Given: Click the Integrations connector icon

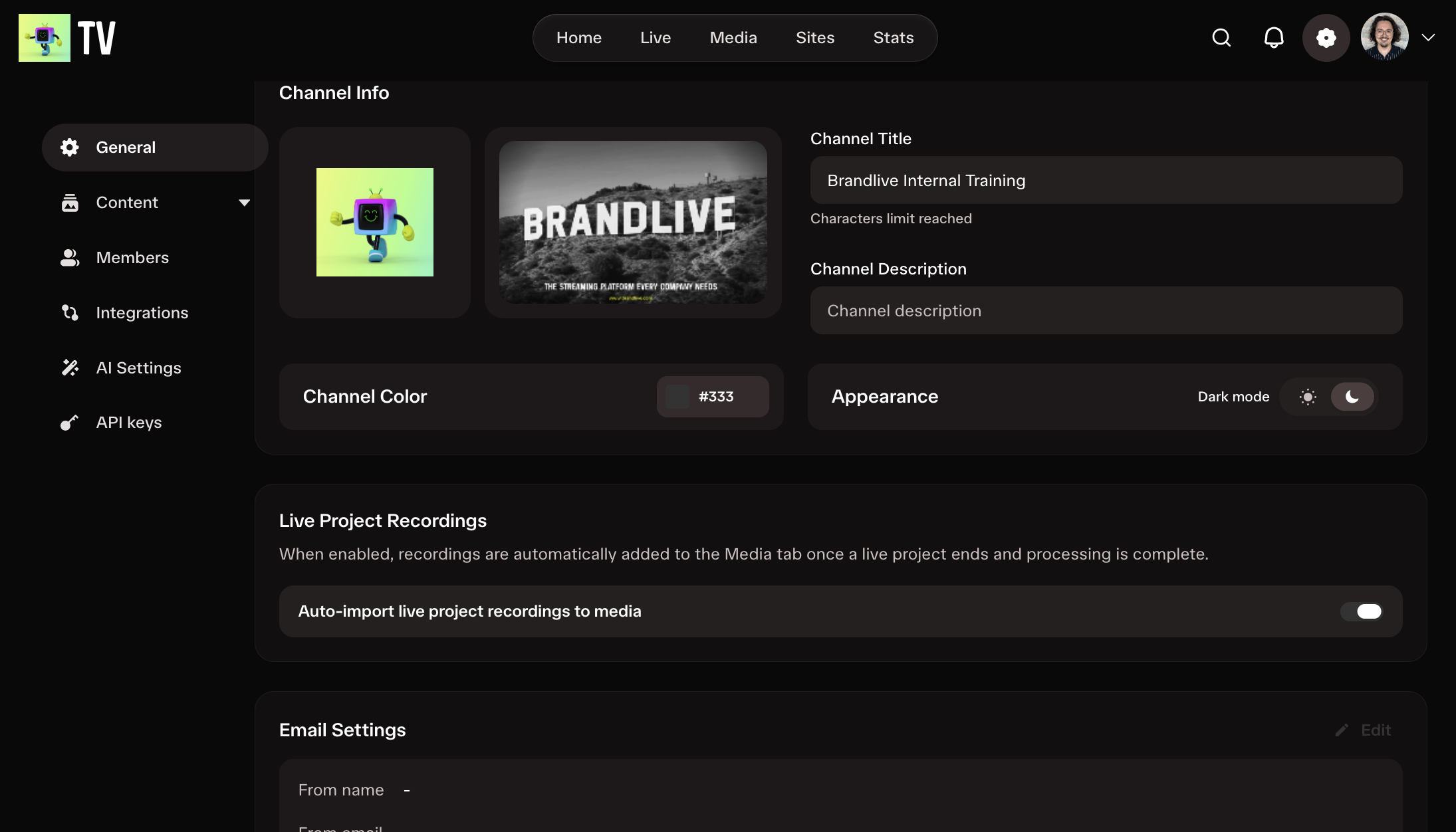Looking at the screenshot, I should click(70, 312).
